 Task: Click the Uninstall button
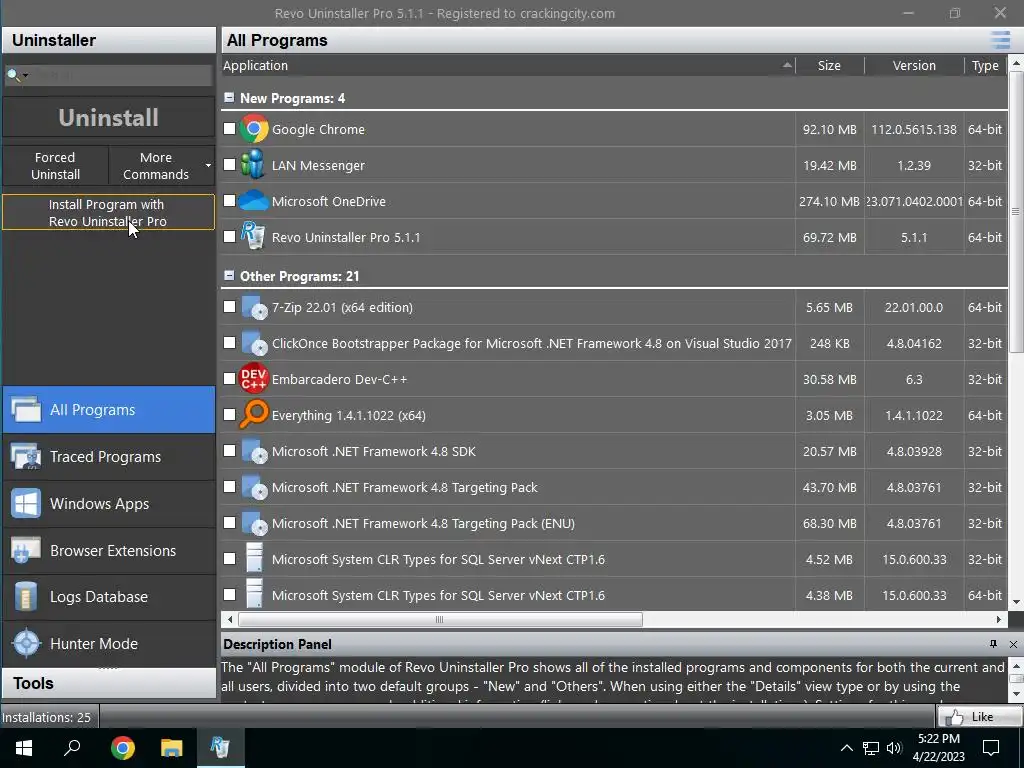coord(108,118)
